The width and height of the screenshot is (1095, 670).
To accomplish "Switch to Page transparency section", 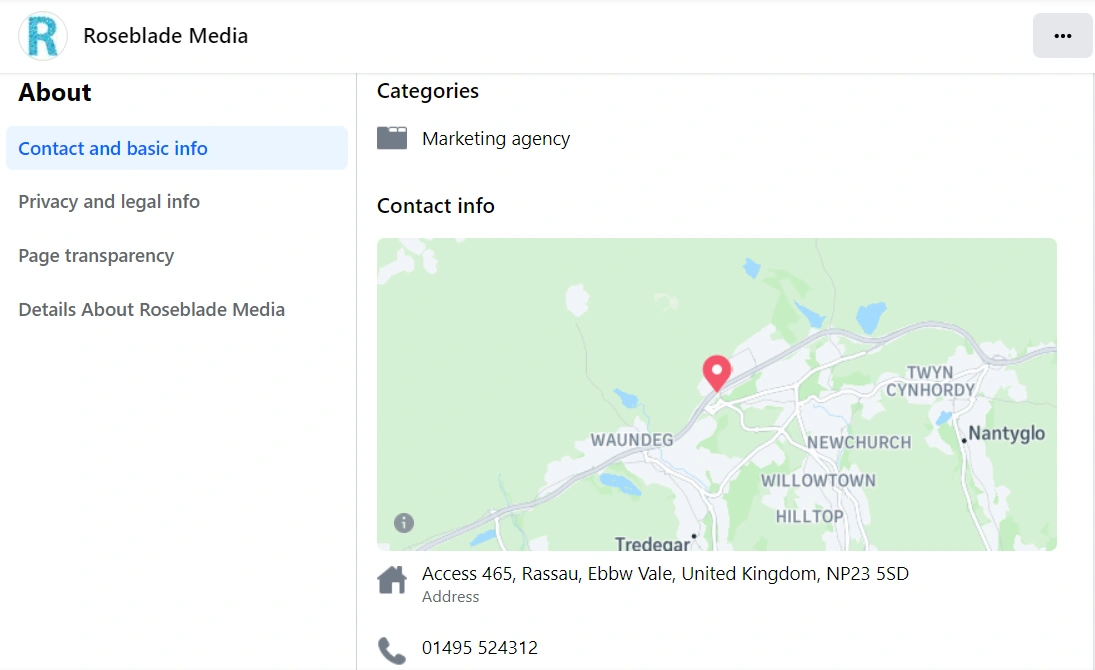I will 96,256.
